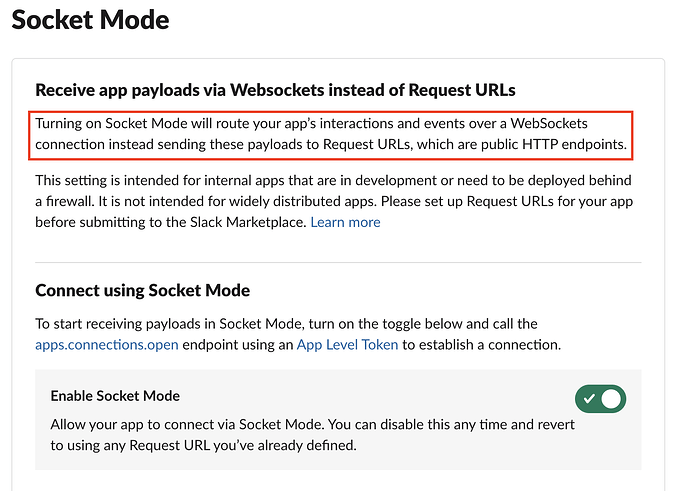Viewport: 690px width, 491px height.
Task: Open the Learn more link
Action: pos(345,222)
